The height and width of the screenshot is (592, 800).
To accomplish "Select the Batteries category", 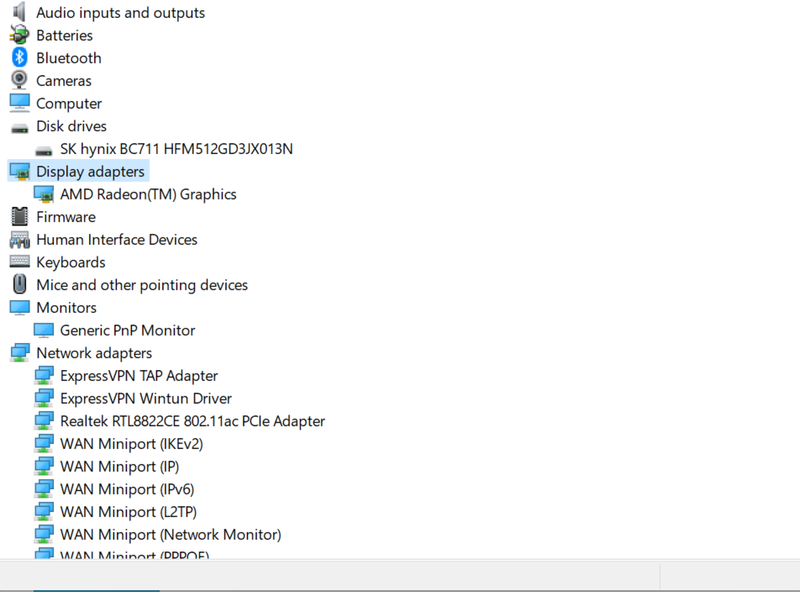I will coord(64,35).
